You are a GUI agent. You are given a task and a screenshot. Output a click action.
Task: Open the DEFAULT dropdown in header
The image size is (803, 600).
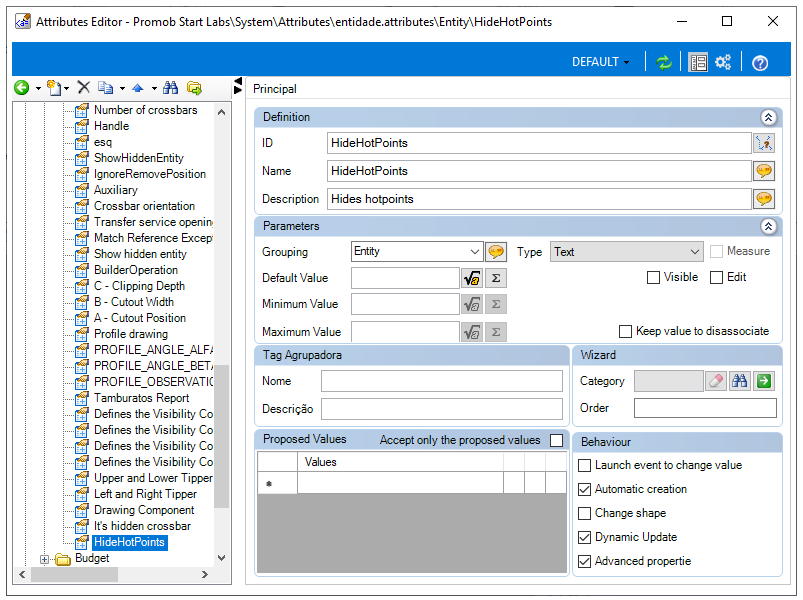click(600, 62)
